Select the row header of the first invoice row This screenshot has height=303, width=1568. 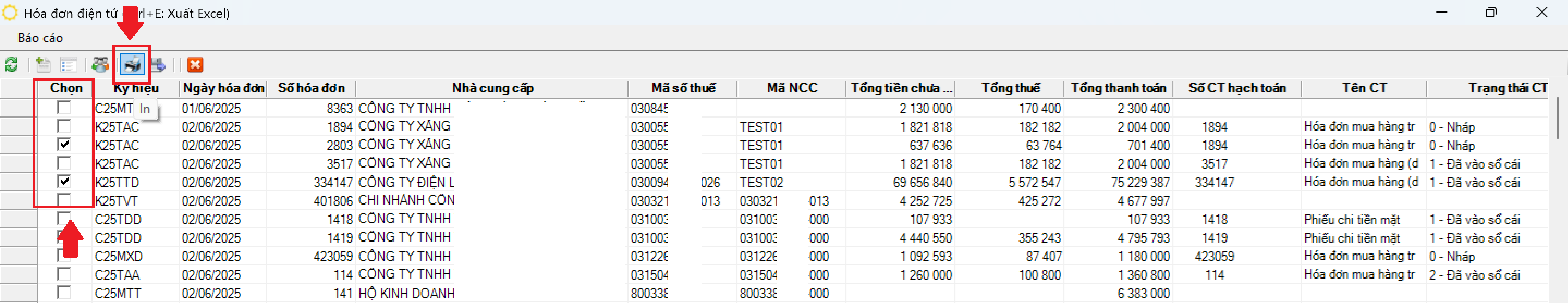click(19, 108)
